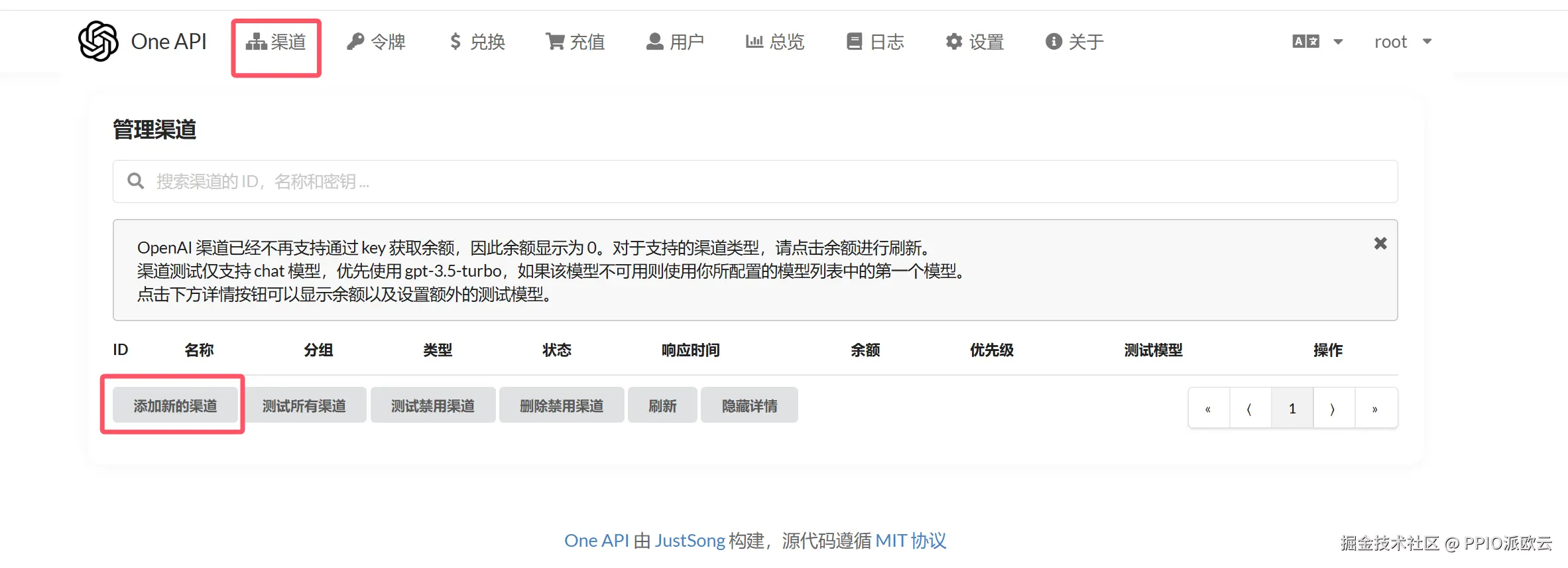The height and width of the screenshot is (568, 1568).
Task: Open the 充值 top-up page
Action: [x=575, y=42]
